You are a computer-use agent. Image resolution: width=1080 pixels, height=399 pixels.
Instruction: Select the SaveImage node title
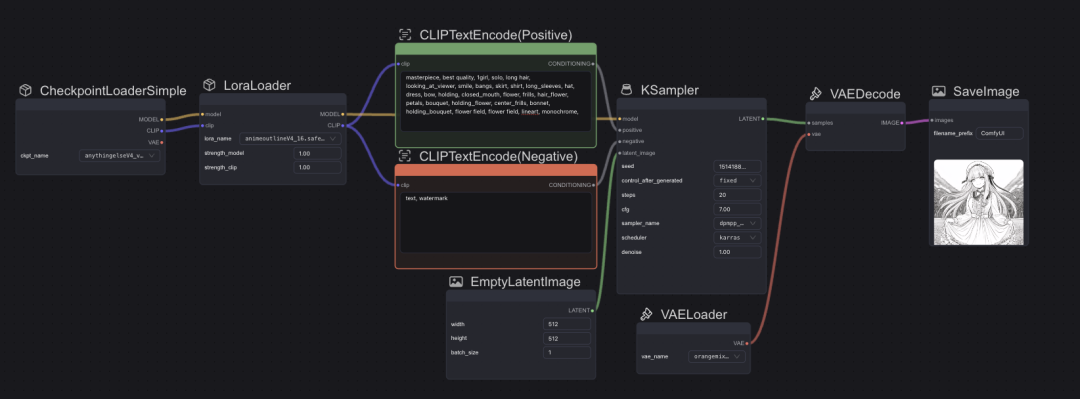(986, 92)
